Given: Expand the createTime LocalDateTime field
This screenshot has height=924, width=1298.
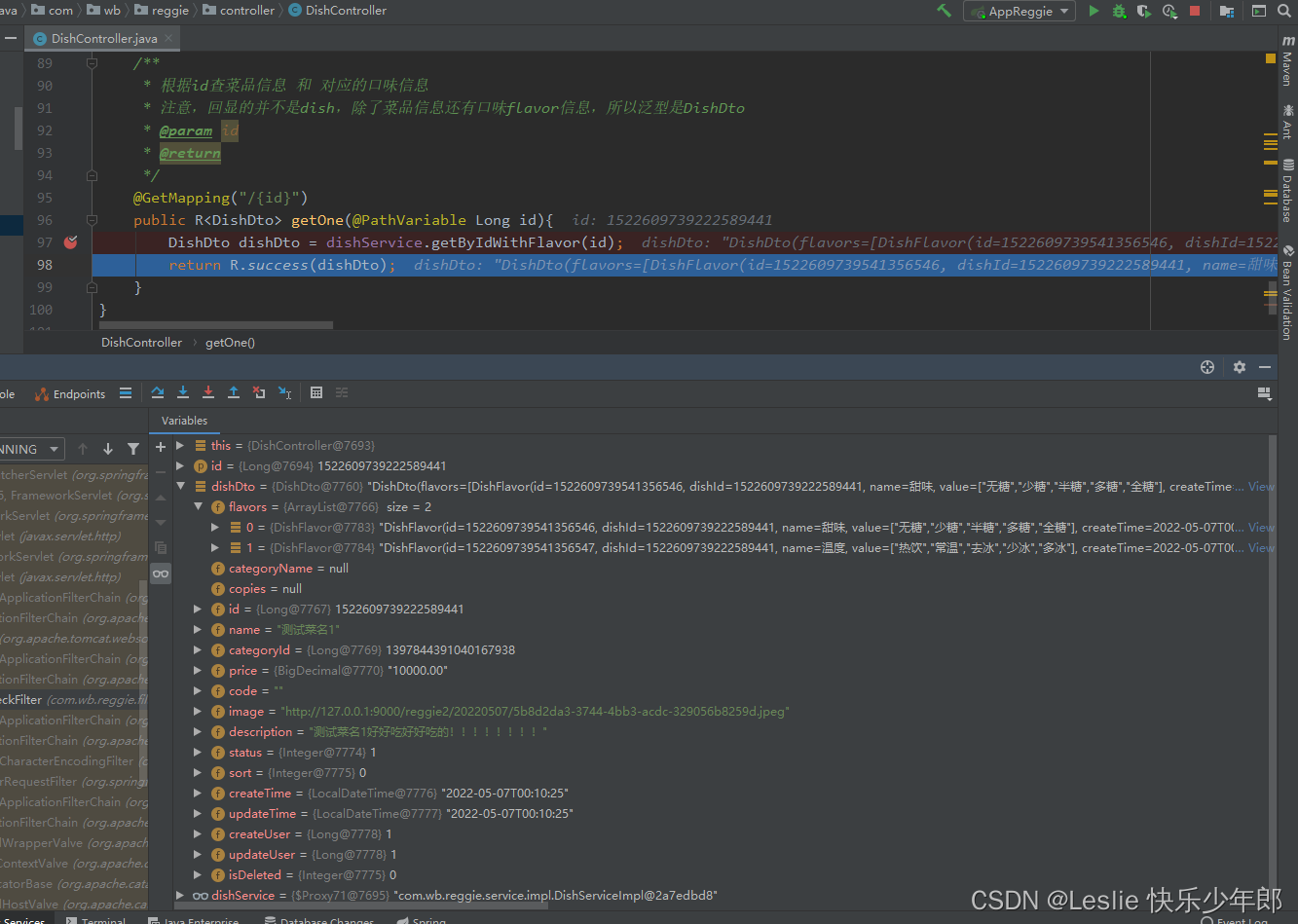Looking at the screenshot, I should click(198, 793).
